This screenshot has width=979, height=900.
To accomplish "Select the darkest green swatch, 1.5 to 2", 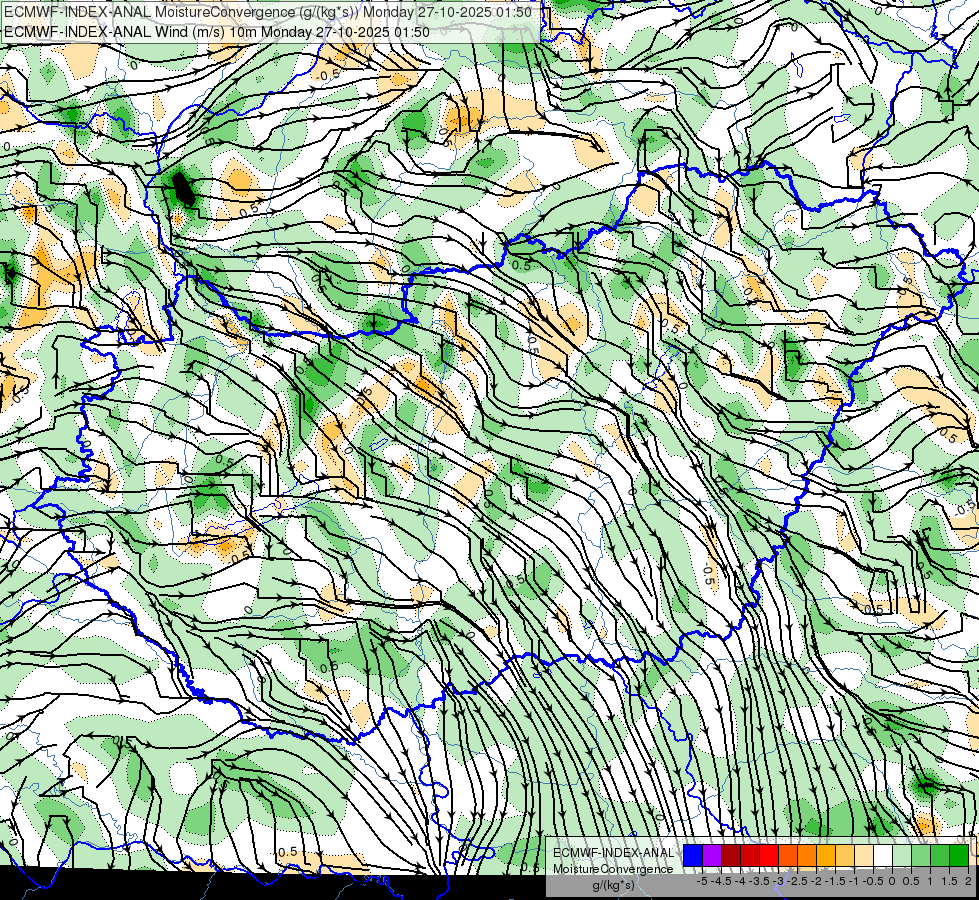I will coord(959,856).
